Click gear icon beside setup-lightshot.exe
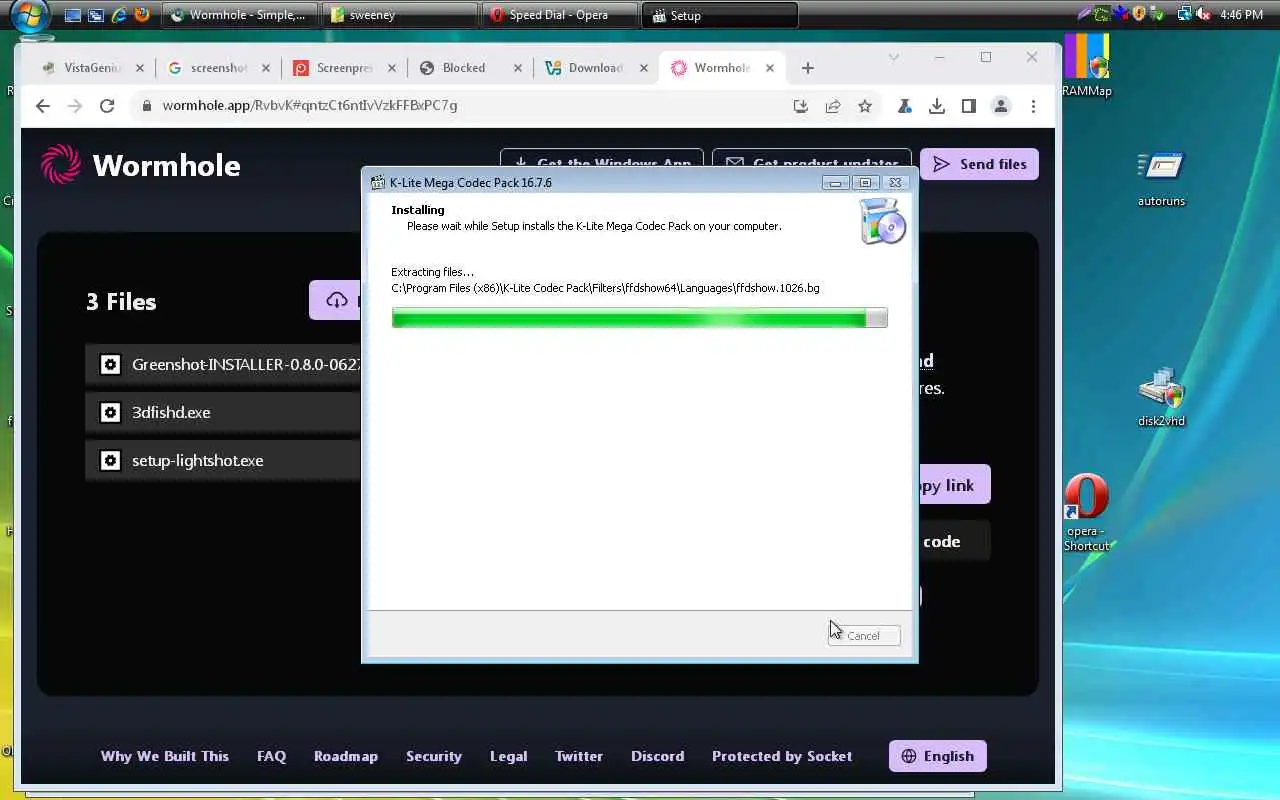The height and width of the screenshot is (800, 1280). click(x=111, y=460)
